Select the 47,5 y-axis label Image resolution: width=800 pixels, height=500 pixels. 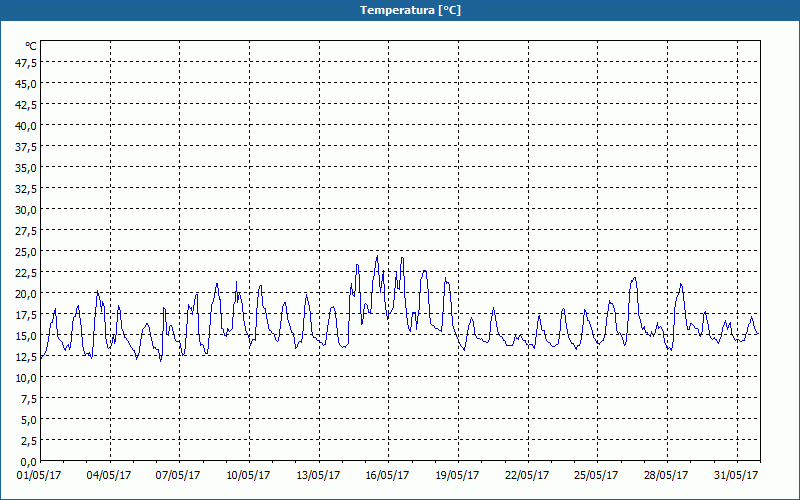tap(27, 62)
